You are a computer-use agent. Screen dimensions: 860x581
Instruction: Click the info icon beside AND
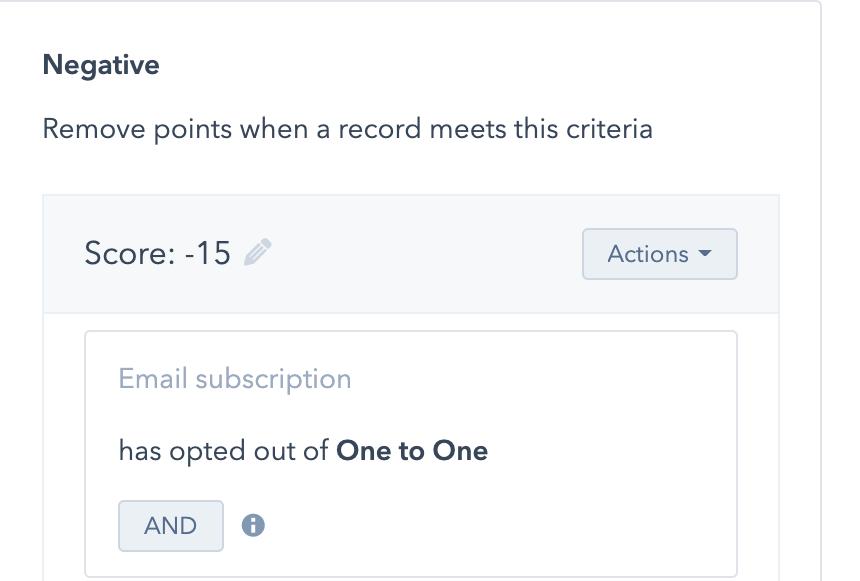[253, 525]
